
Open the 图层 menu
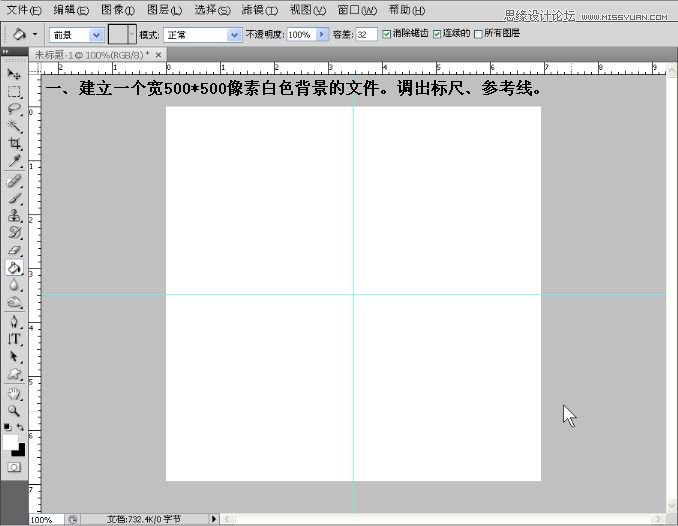point(164,10)
